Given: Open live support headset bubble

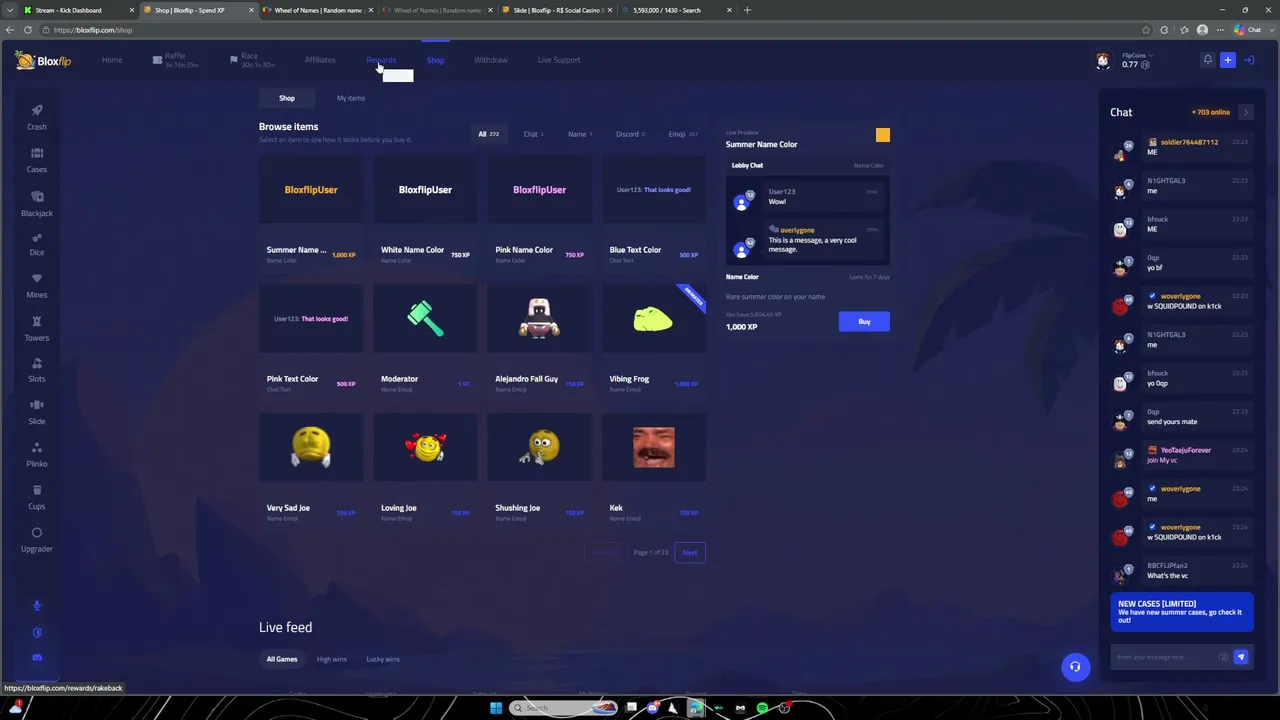Looking at the screenshot, I should pyautogui.click(x=1075, y=667).
